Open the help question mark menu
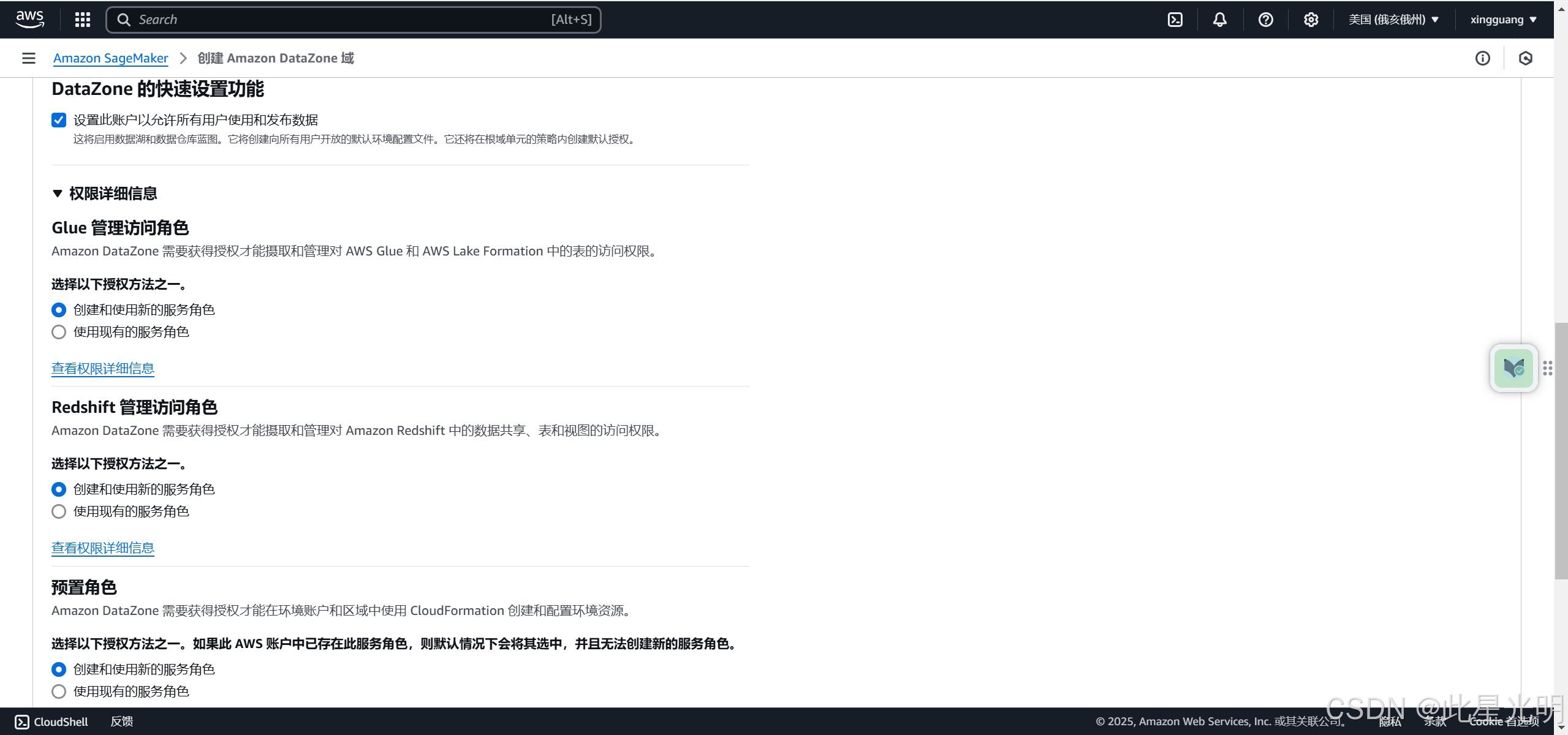Viewport: 1568px width, 735px height. 1265,20
